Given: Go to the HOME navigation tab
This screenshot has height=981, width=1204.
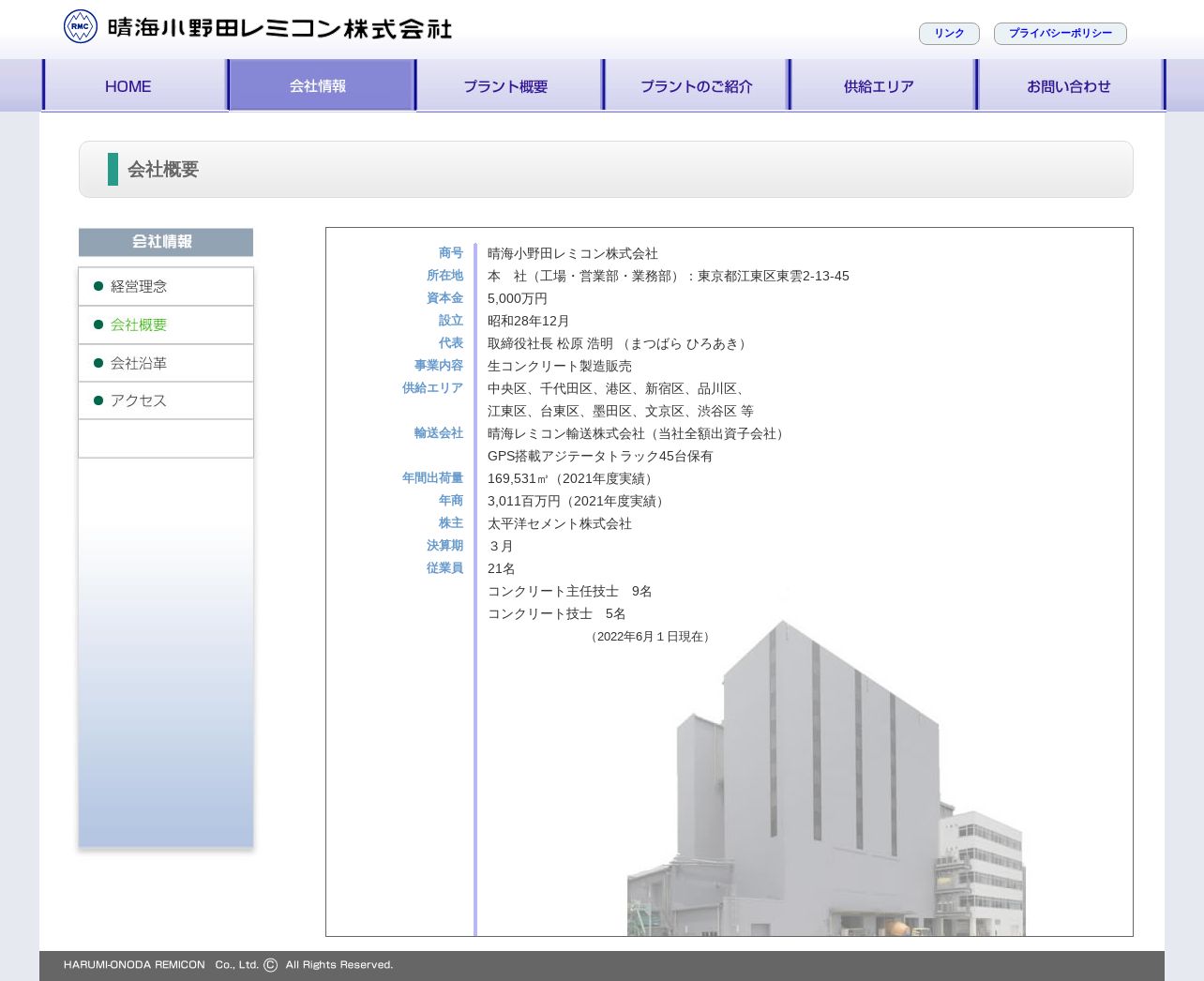Looking at the screenshot, I should click(135, 85).
